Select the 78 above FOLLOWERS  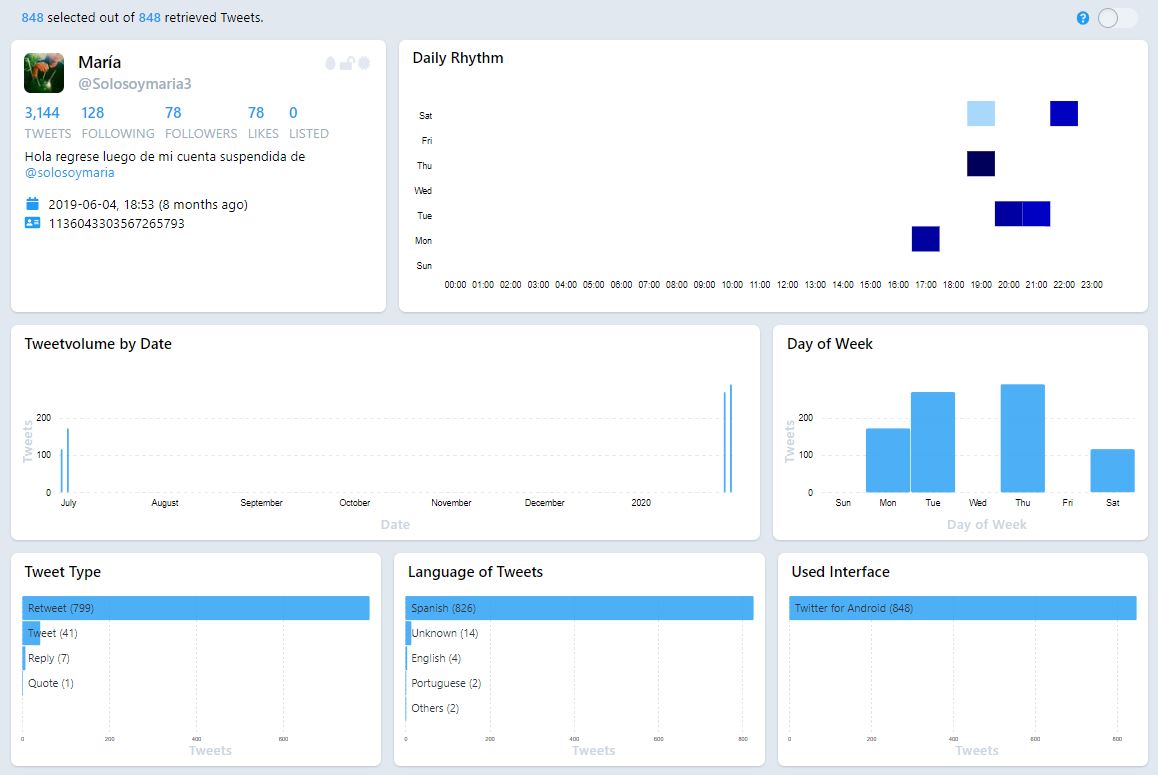(173, 113)
